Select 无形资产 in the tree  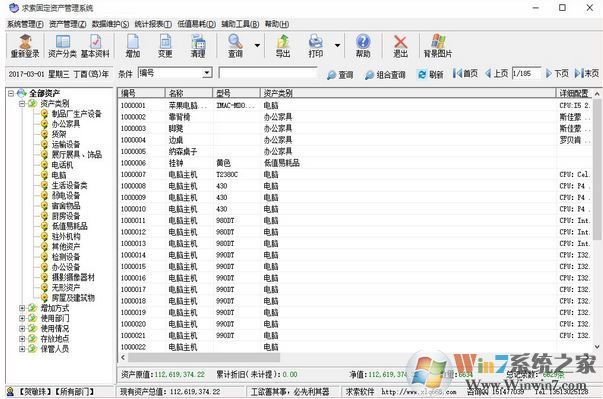[x=66, y=288]
